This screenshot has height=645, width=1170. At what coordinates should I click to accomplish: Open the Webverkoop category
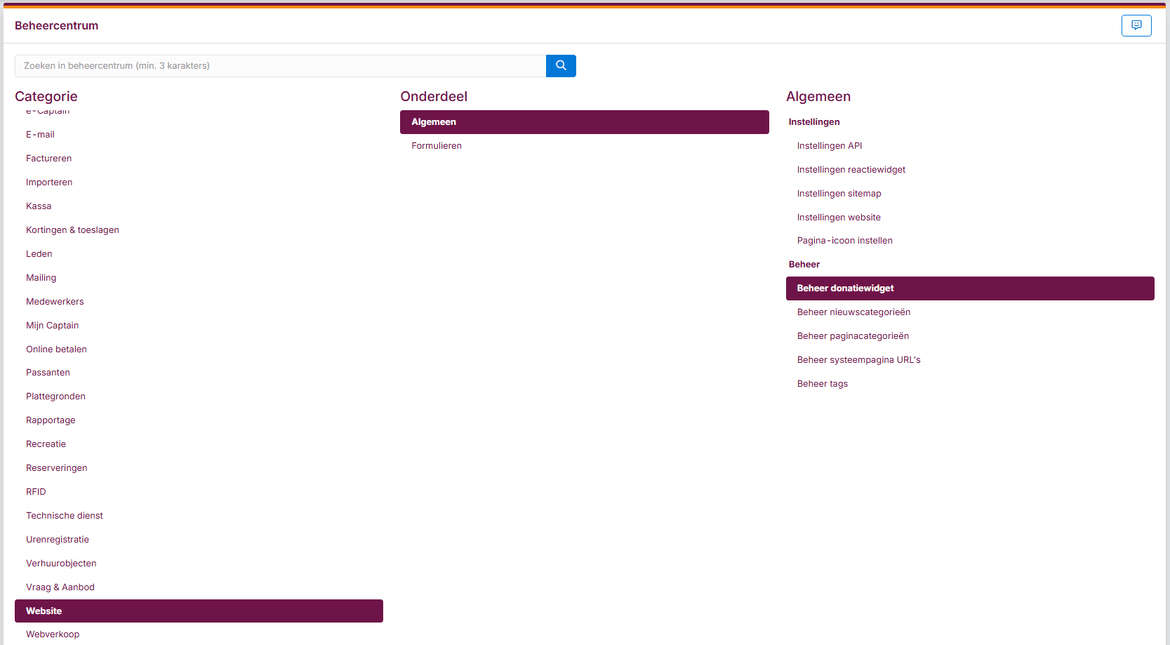[x=52, y=634]
